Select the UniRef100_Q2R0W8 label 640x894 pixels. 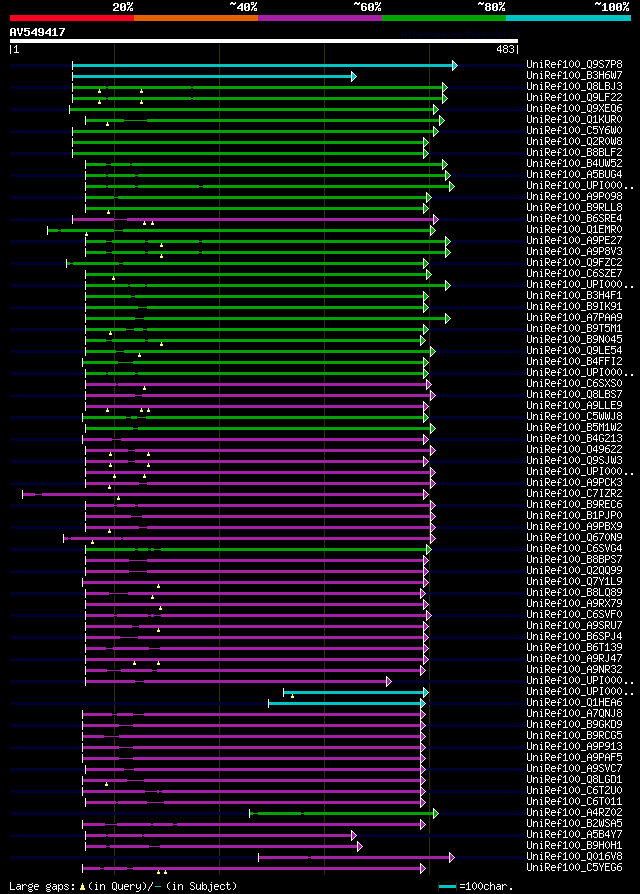[x=574, y=141]
